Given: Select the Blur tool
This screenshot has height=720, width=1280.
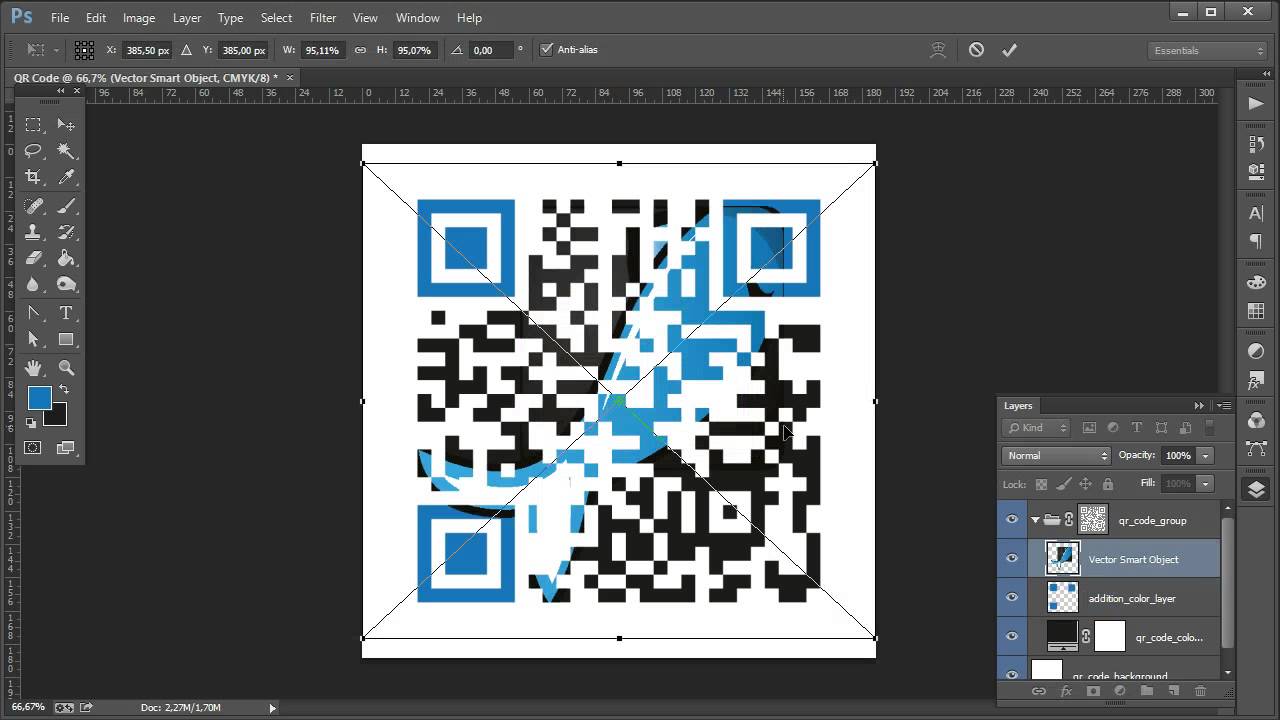Looking at the screenshot, I should [33, 284].
